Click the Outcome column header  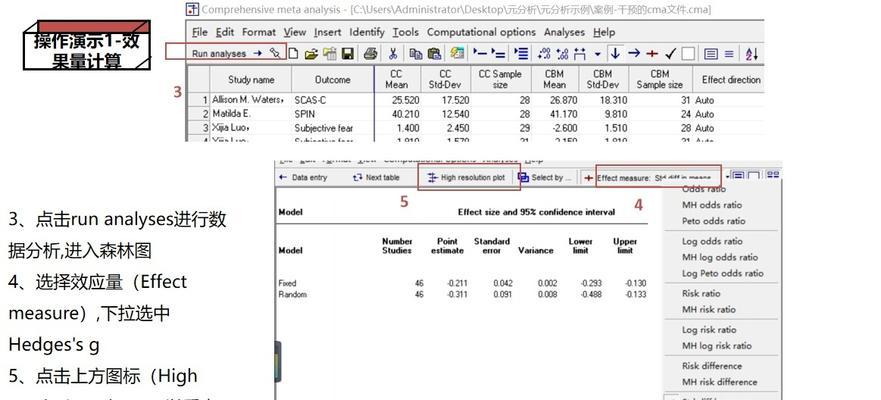[333, 80]
